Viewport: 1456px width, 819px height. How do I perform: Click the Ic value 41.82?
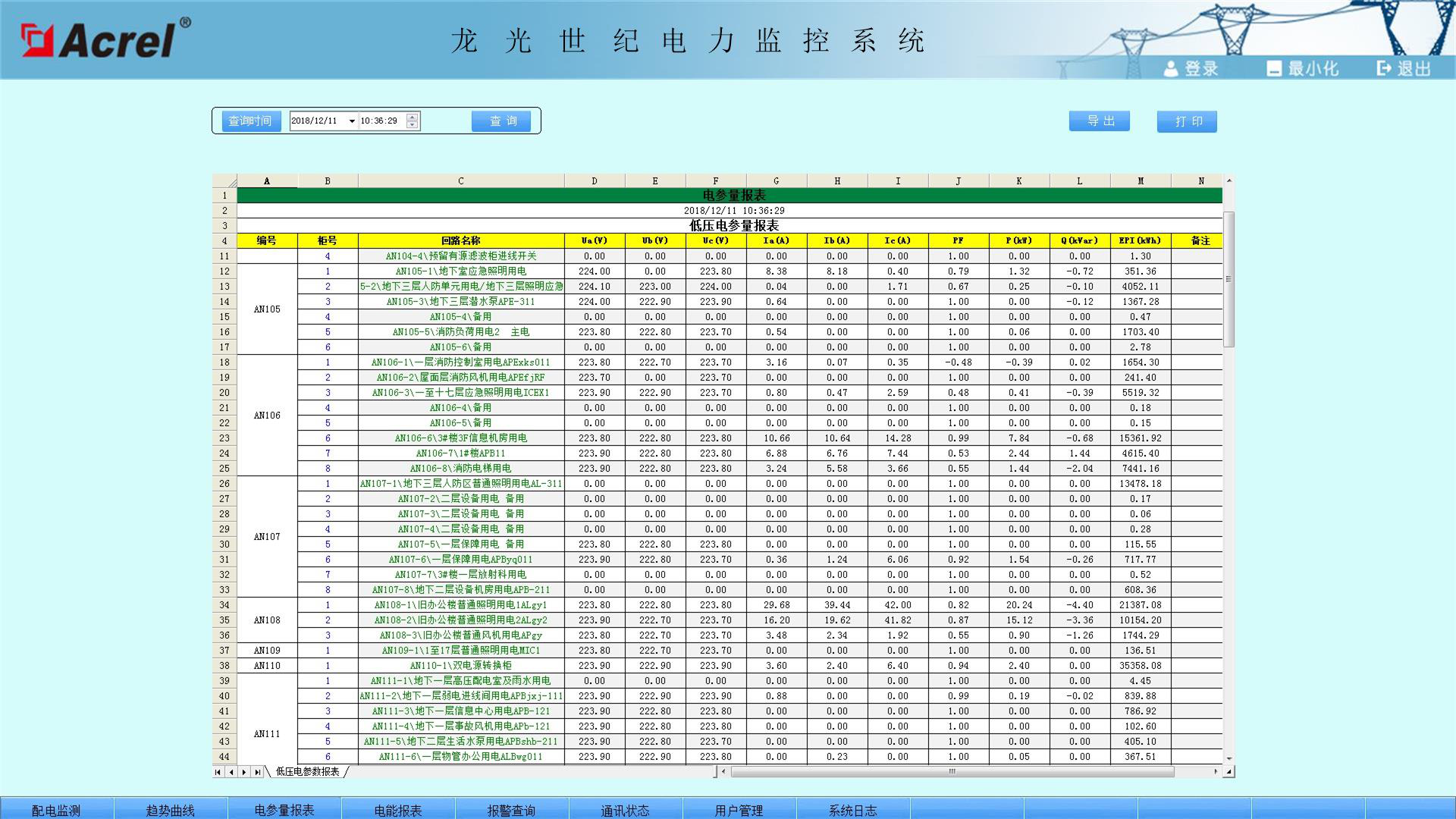[898, 620]
